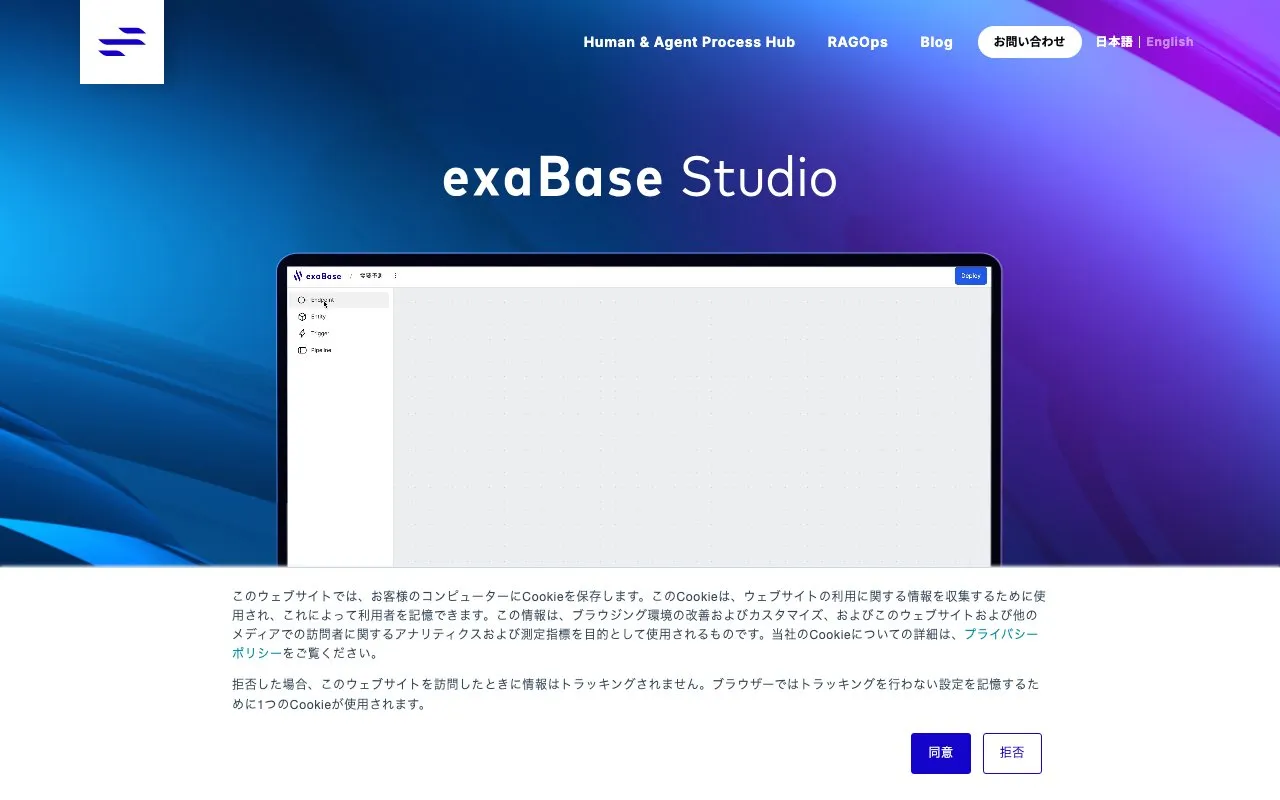
Task: Open the three-dot menu in demo header
Action: click(395, 276)
